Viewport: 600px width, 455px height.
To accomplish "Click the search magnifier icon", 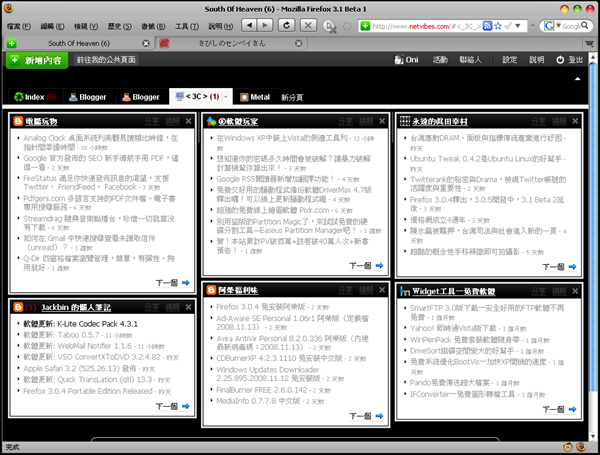I will (x=584, y=25).
